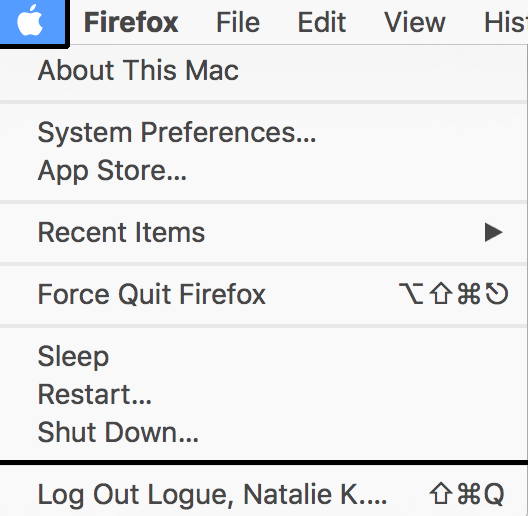Click the escape glyph beside Force Quit
This screenshot has height=516, width=528.
coord(497,294)
